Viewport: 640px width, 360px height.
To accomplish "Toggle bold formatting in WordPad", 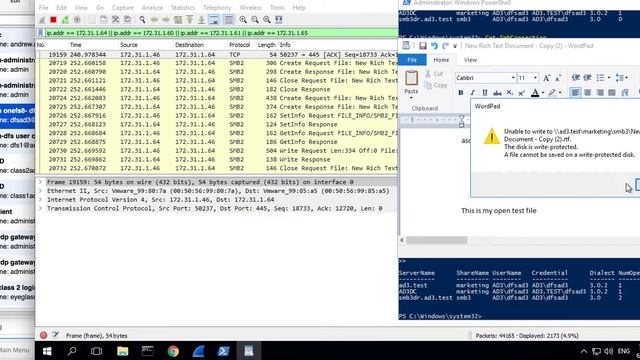I will point(461,93).
